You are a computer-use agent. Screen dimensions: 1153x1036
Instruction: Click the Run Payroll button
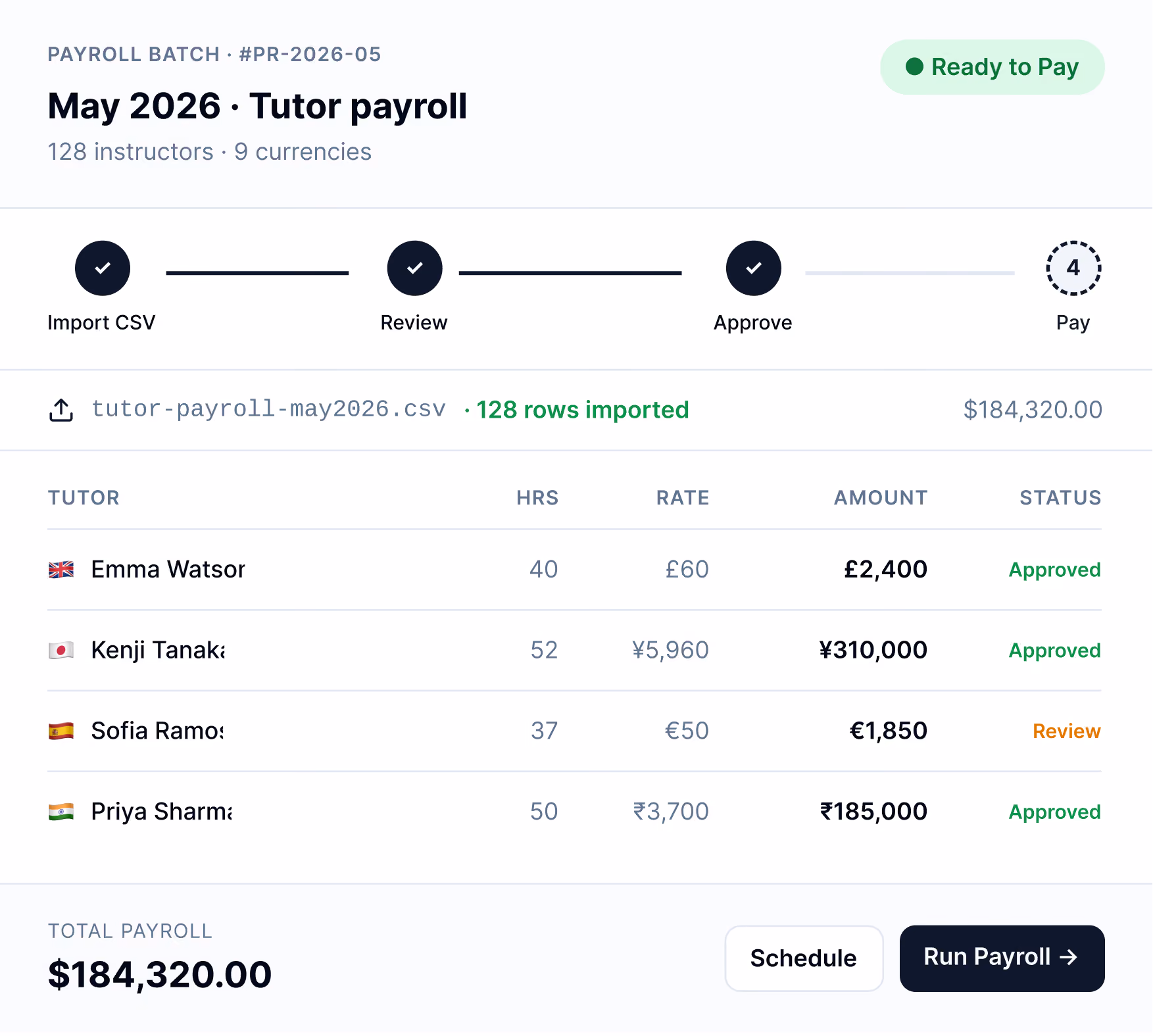pos(1002,958)
